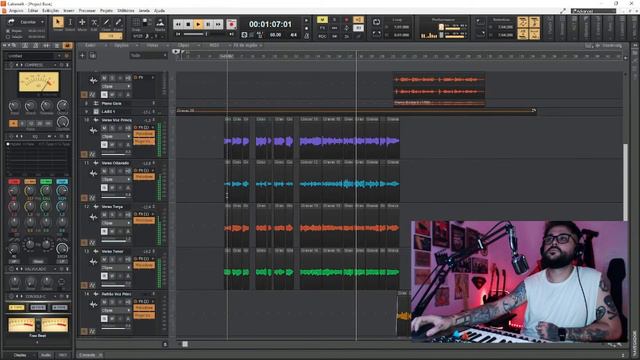The image size is (640, 360).
Task: Select the LABS 1 track row
Action: pos(122,111)
